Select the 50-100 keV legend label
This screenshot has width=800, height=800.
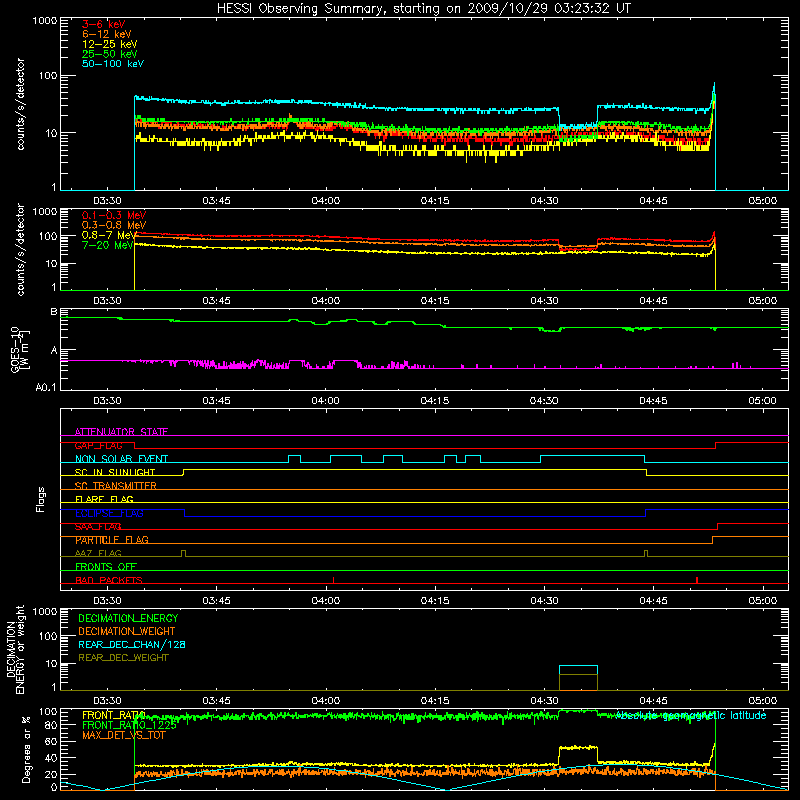click(x=113, y=64)
